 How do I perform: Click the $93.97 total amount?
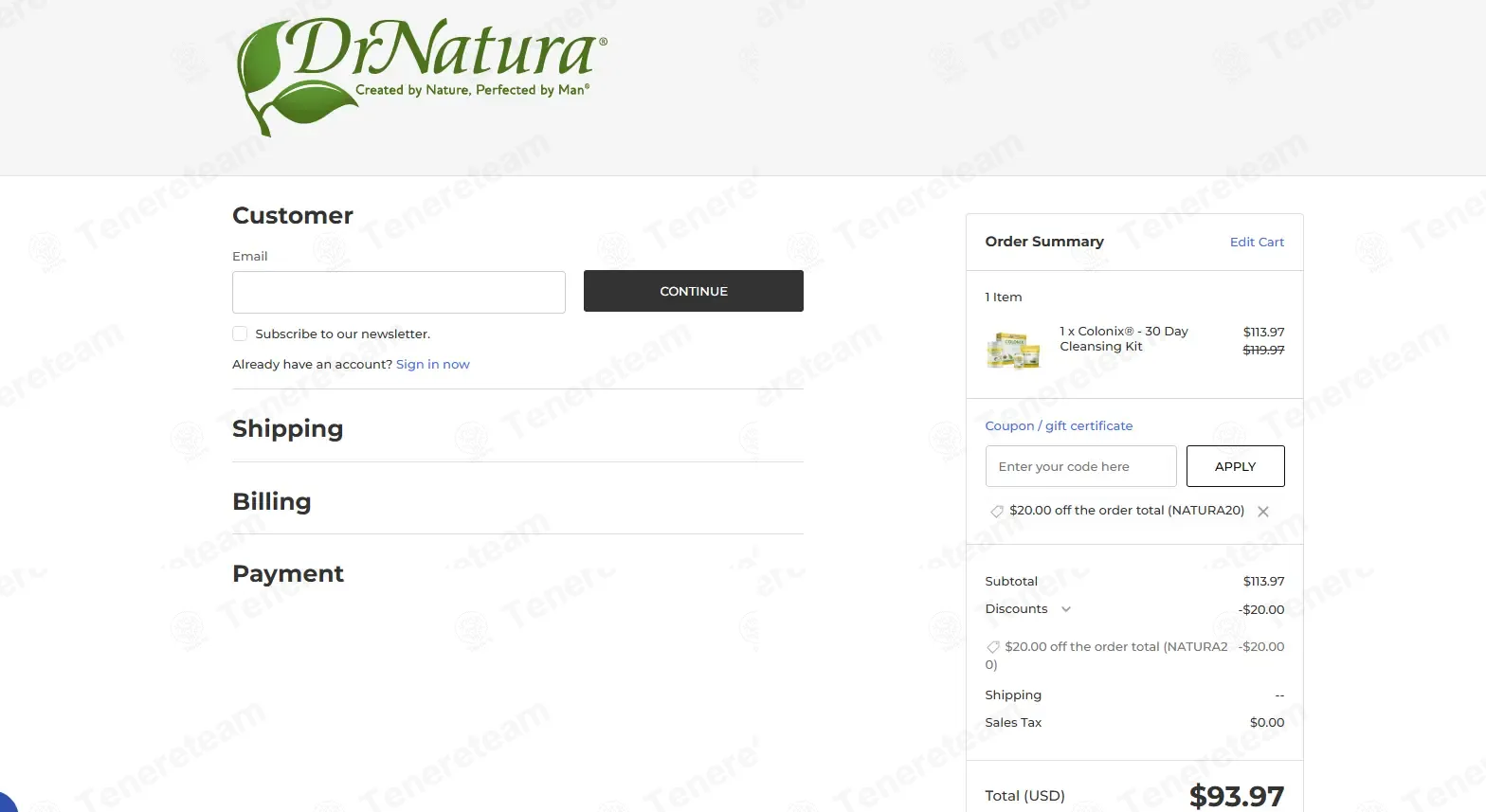1237,796
